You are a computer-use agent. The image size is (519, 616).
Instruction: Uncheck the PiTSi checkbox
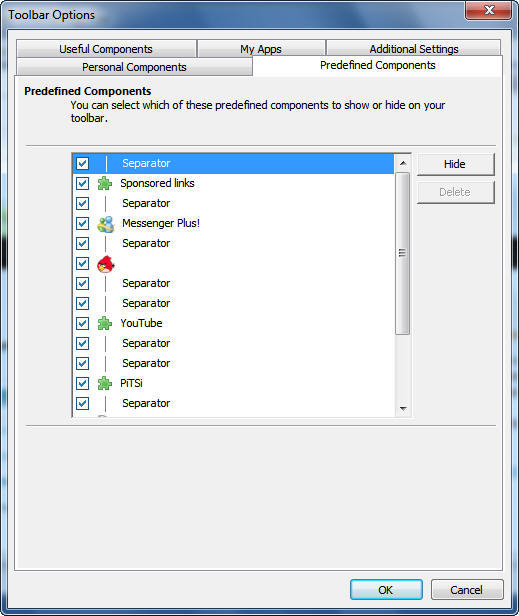[83, 383]
